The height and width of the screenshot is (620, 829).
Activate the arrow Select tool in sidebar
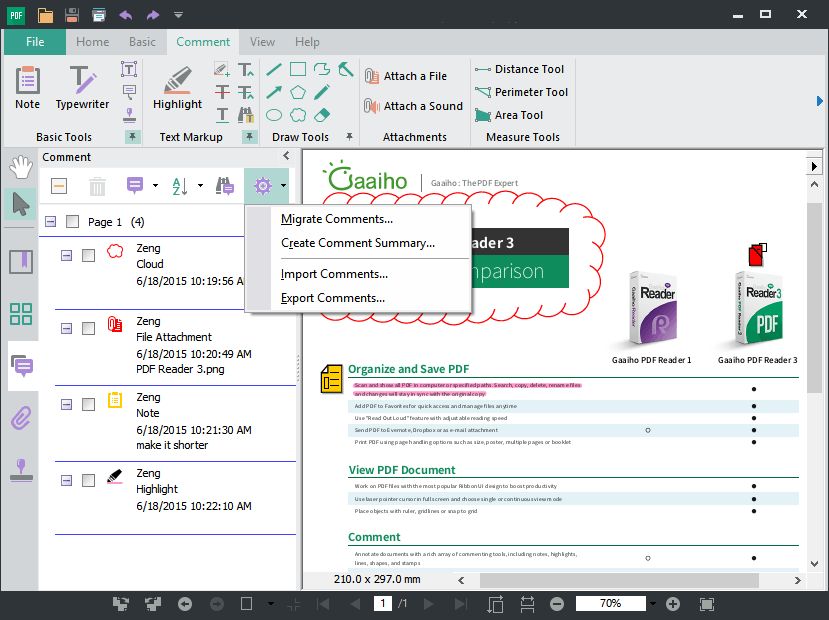(x=21, y=204)
